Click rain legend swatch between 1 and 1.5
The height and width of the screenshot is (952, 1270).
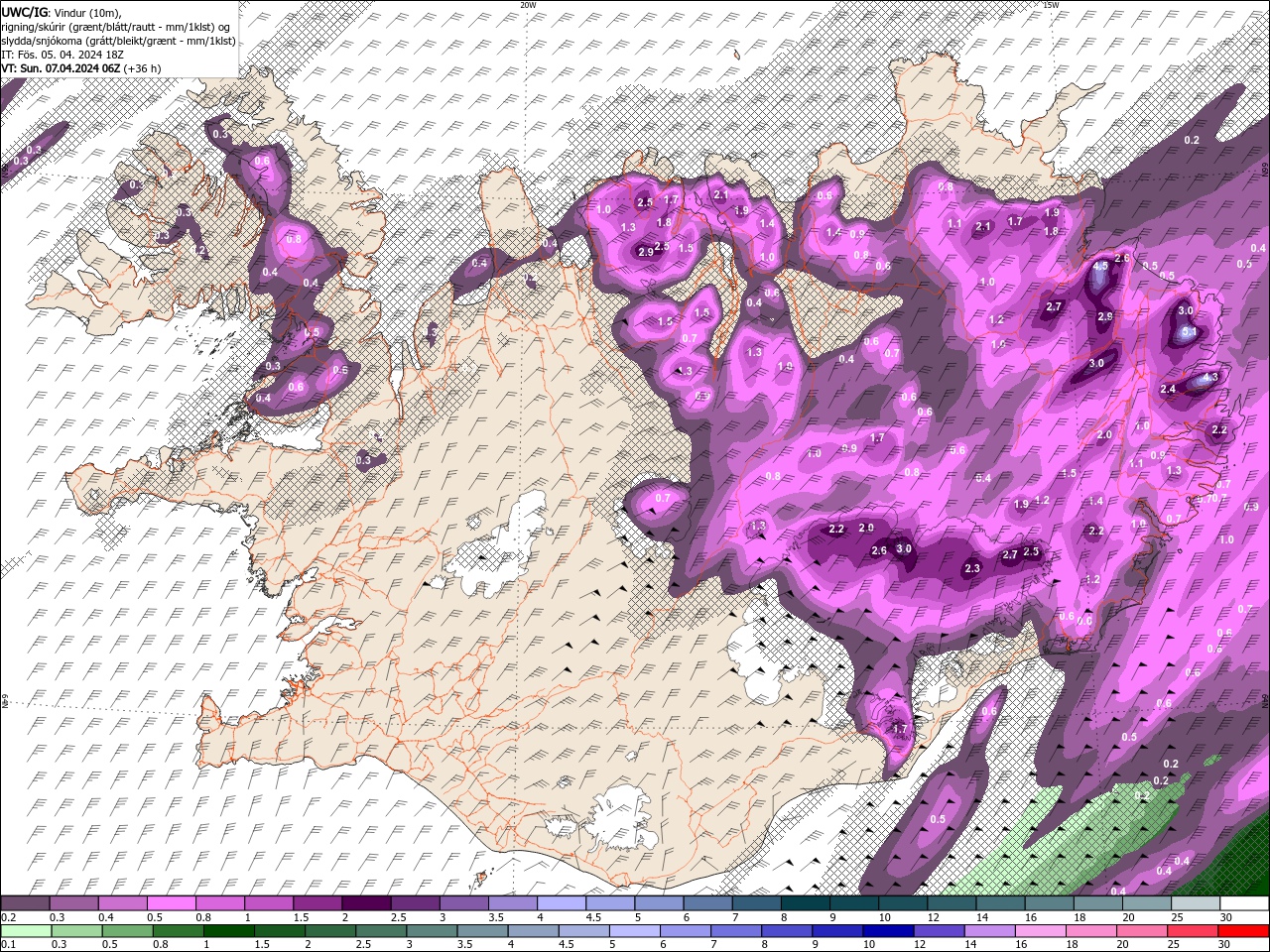[x=229, y=932]
